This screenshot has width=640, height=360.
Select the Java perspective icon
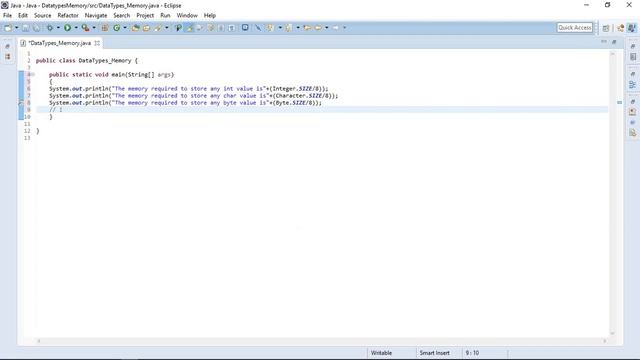[x=631, y=28]
